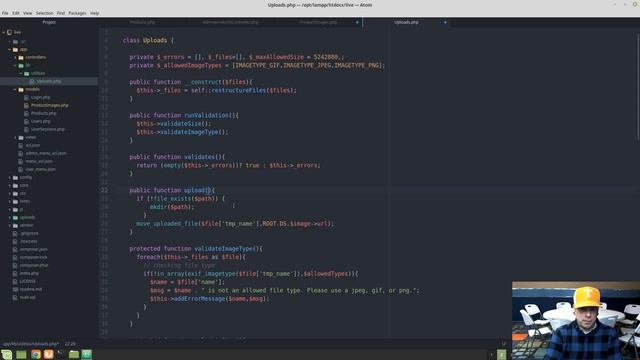The image size is (640, 360).
Task: Collapse the app folder arrow
Action: pyautogui.click(x=9, y=49)
